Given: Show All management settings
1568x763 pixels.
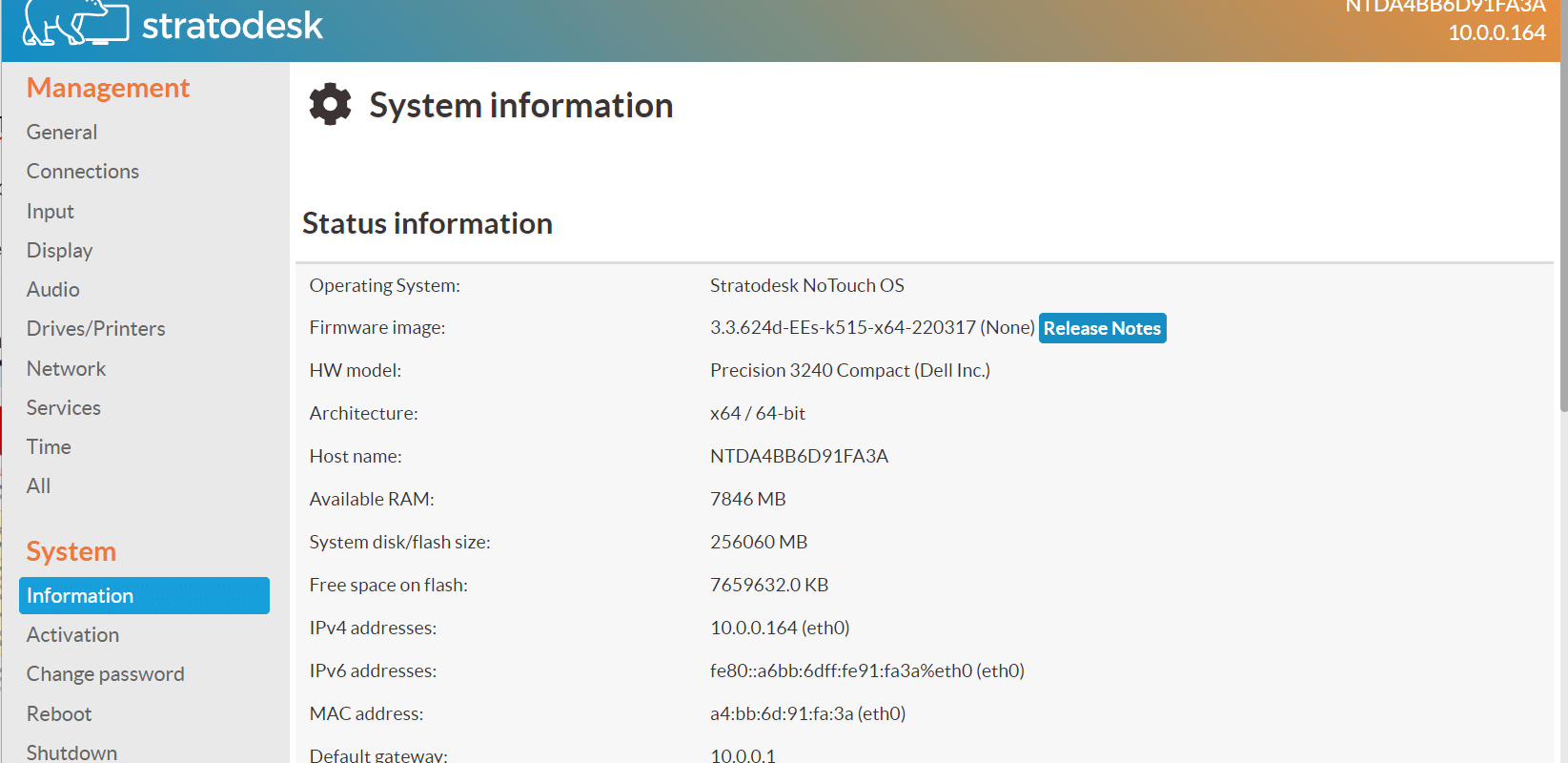Looking at the screenshot, I should coord(39,486).
